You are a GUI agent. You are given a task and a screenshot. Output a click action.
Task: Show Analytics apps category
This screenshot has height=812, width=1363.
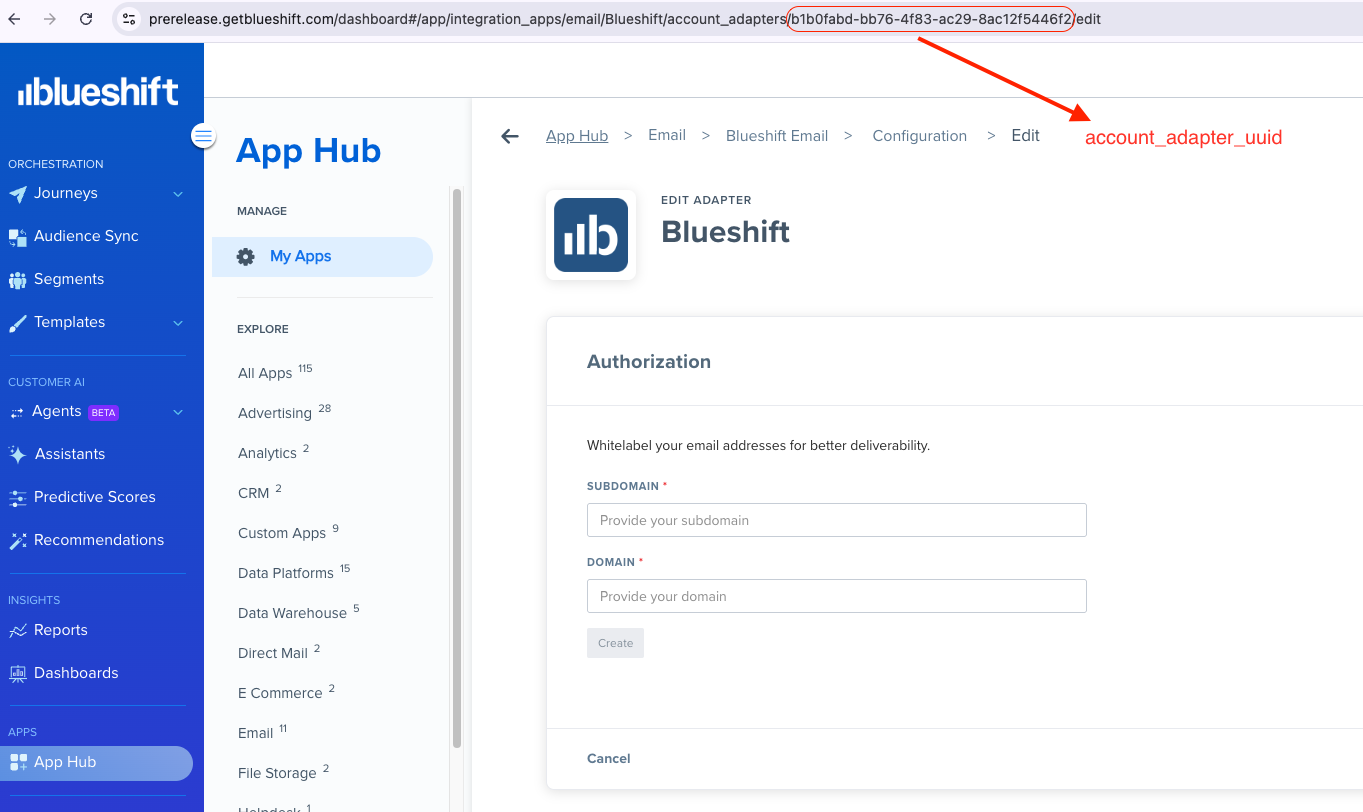(x=273, y=452)
